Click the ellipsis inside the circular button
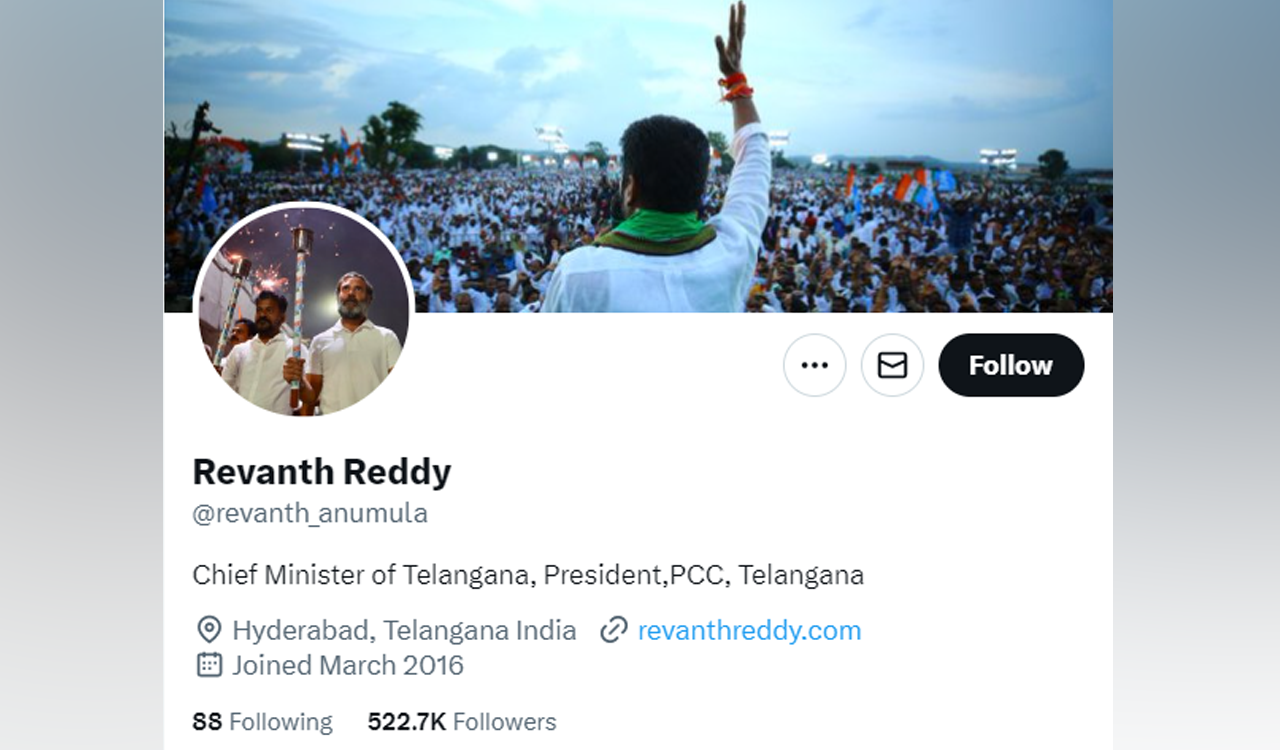 click(x=814, y=365)
